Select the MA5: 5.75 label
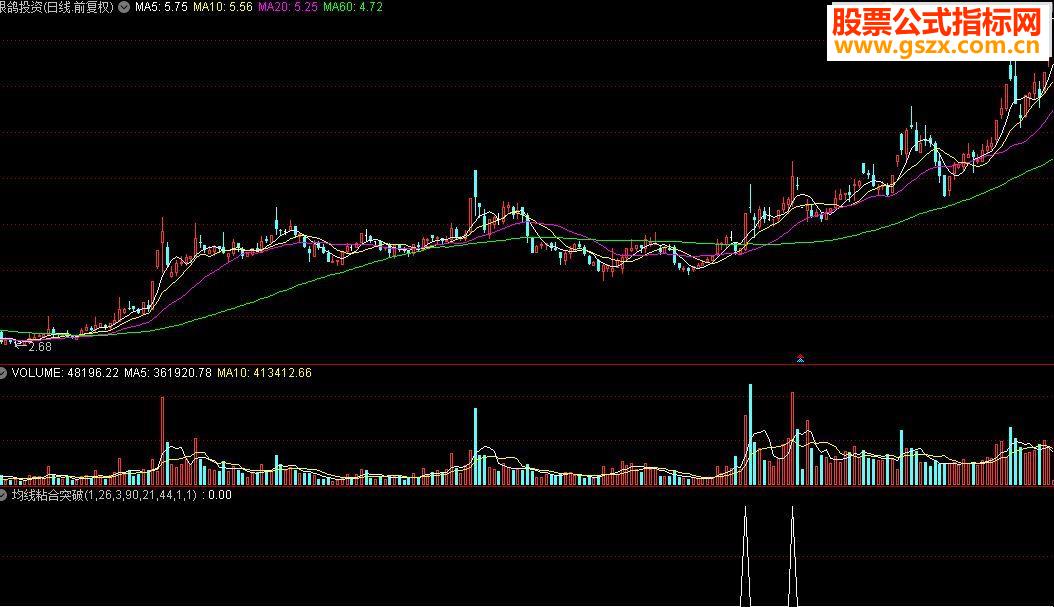1054x607 pixels. (x=161, y=7)
